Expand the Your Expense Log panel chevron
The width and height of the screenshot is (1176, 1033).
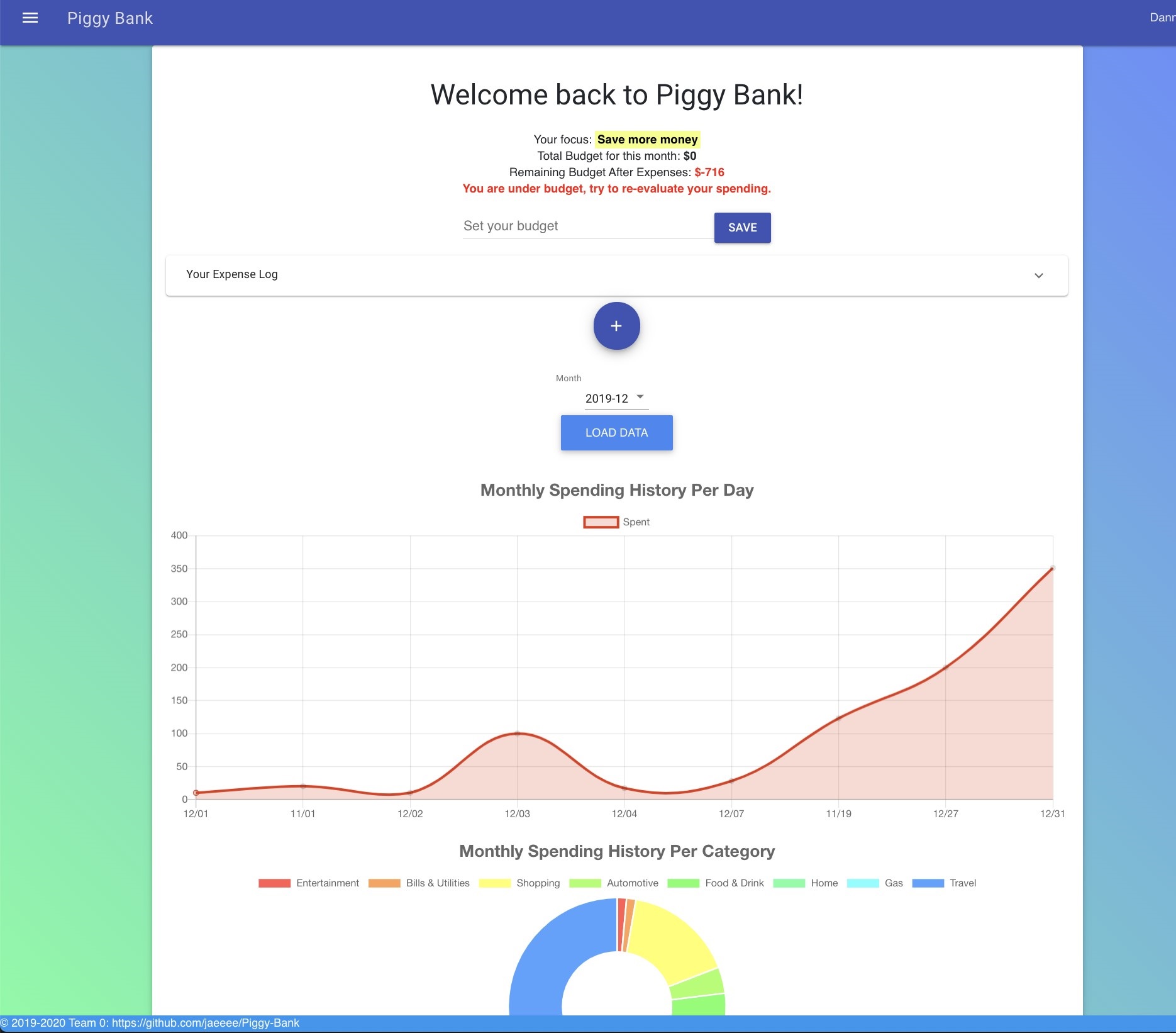[x=1038, y=276]
